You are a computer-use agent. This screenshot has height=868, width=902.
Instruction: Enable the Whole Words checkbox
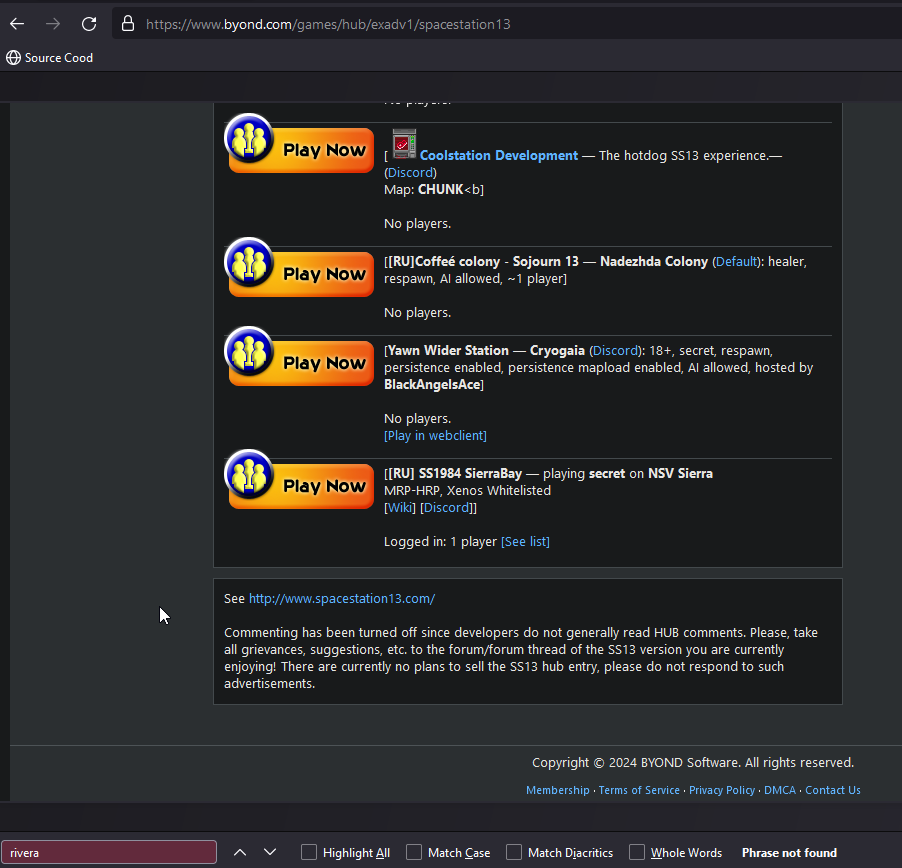tap(637, 852)
